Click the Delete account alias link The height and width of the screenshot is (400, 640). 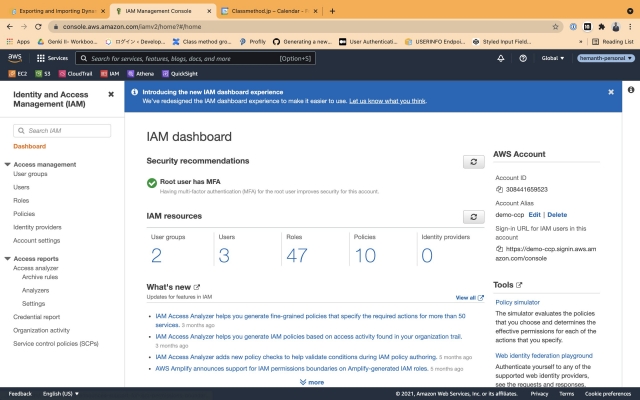pyautogui.click(x=557, y=215)
